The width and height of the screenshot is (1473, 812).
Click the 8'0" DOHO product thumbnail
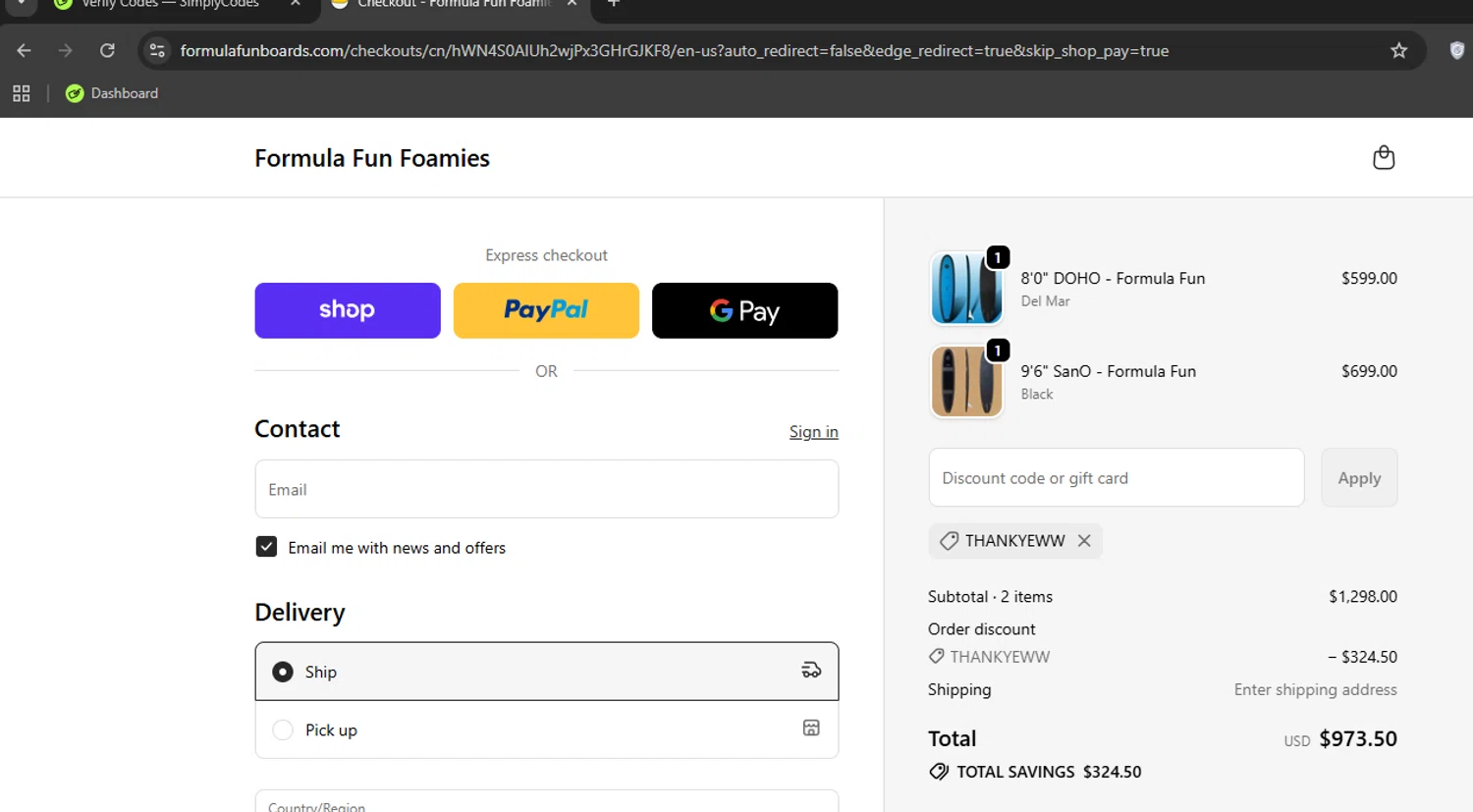(966, 289)
